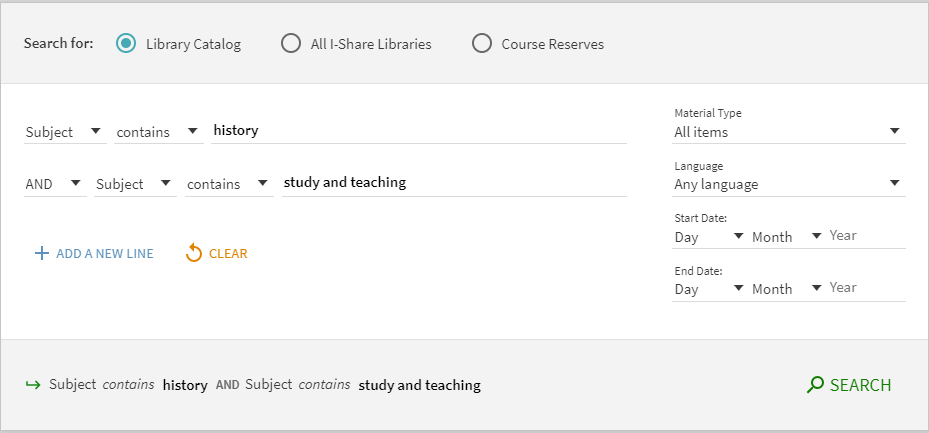Image resolution: width=929 pixels, height=433 pixels.
Task: Click the green magnifier Search icon
Action: (816, 385)
